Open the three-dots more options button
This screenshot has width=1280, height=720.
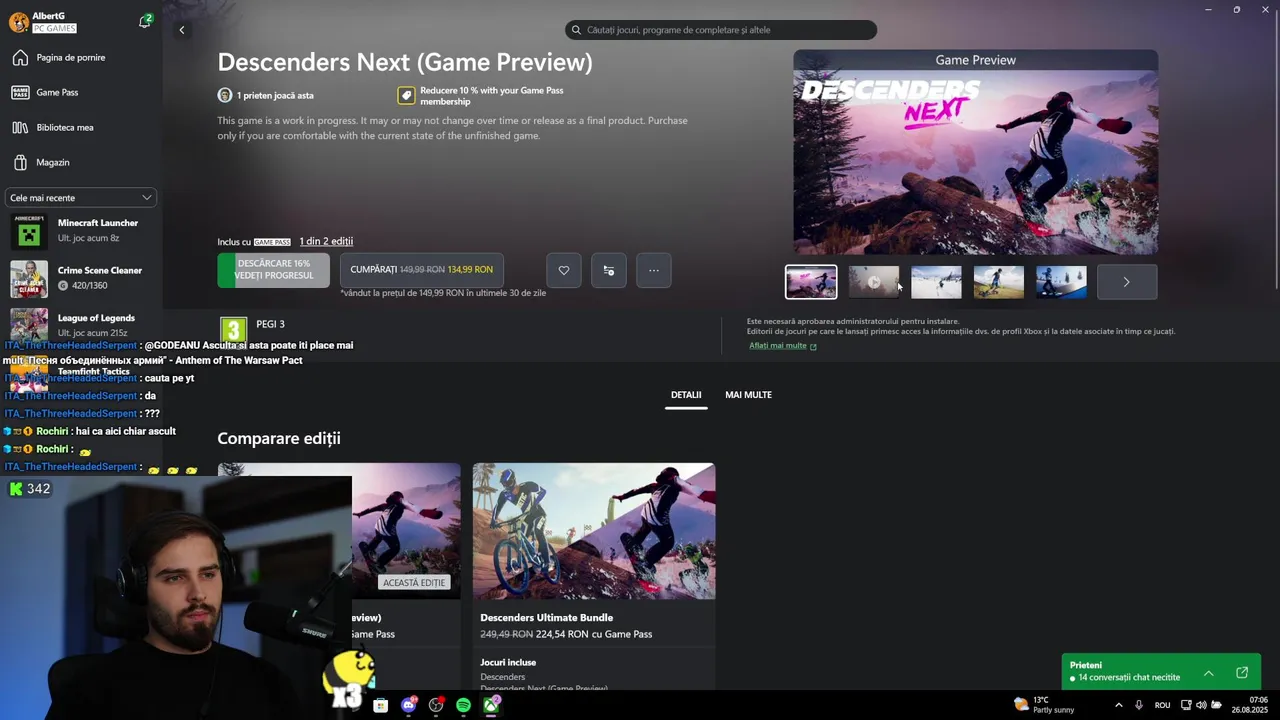coord(654,270)
